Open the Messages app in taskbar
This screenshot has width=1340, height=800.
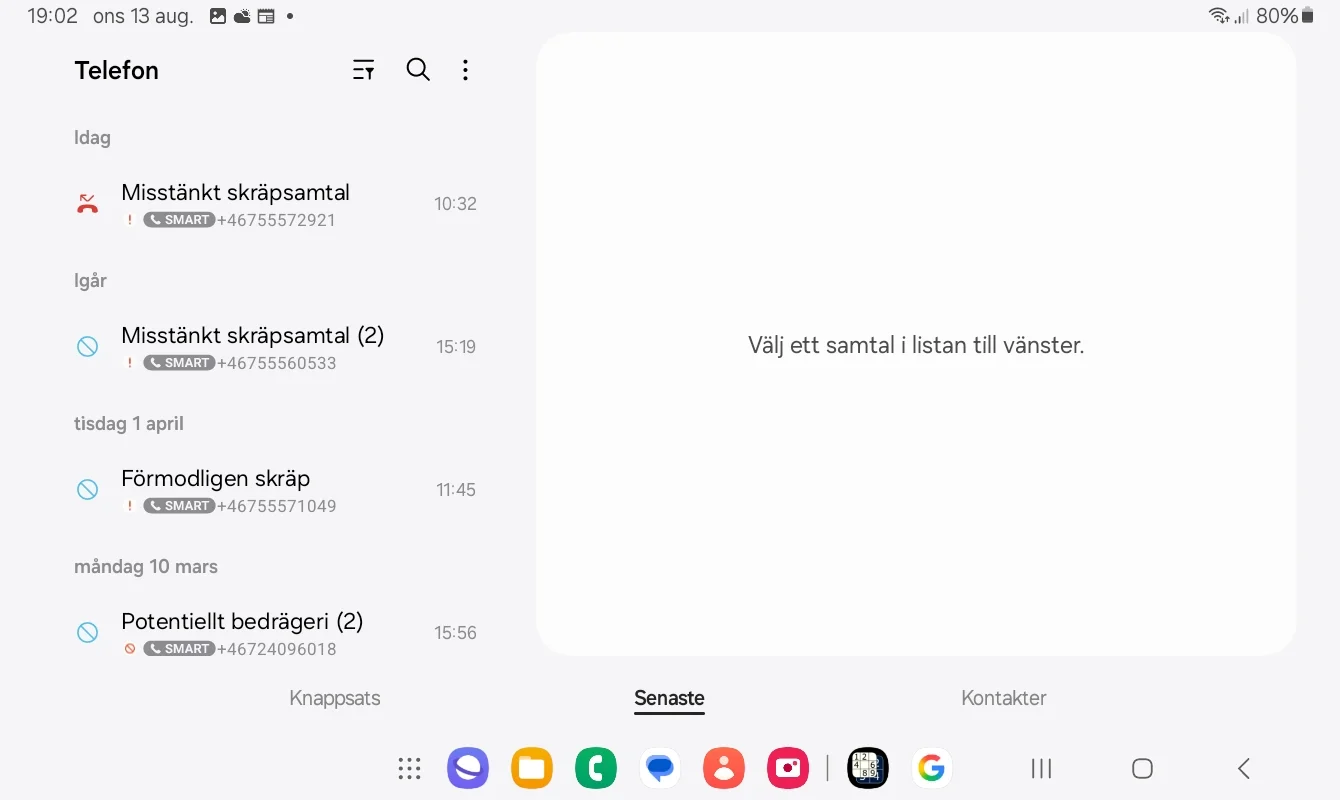click(660, 768)
